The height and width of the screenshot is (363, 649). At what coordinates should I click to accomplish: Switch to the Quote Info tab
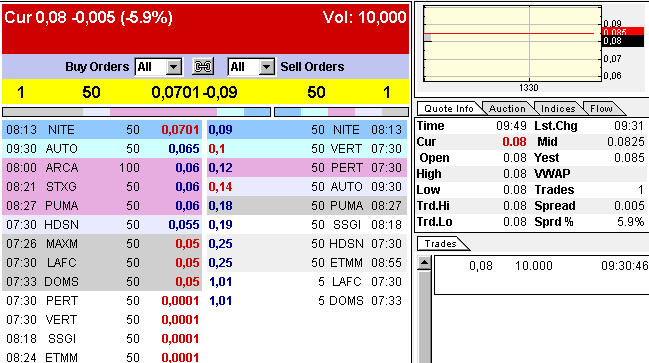tap(449, 108)
